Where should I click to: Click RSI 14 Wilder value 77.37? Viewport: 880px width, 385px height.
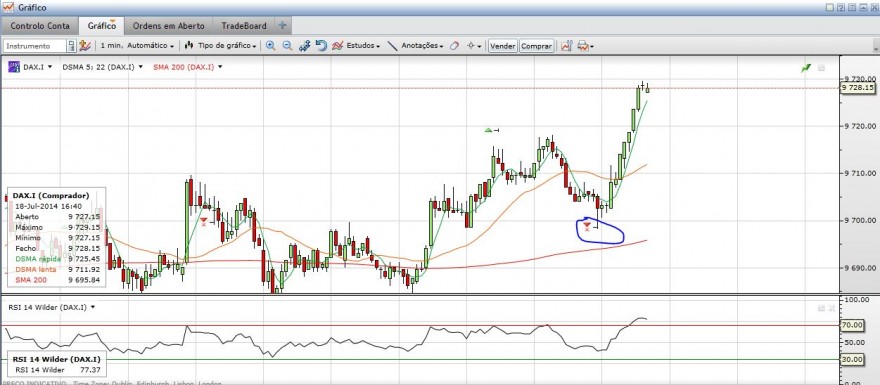pyautogui.click(x=90, y=370)
